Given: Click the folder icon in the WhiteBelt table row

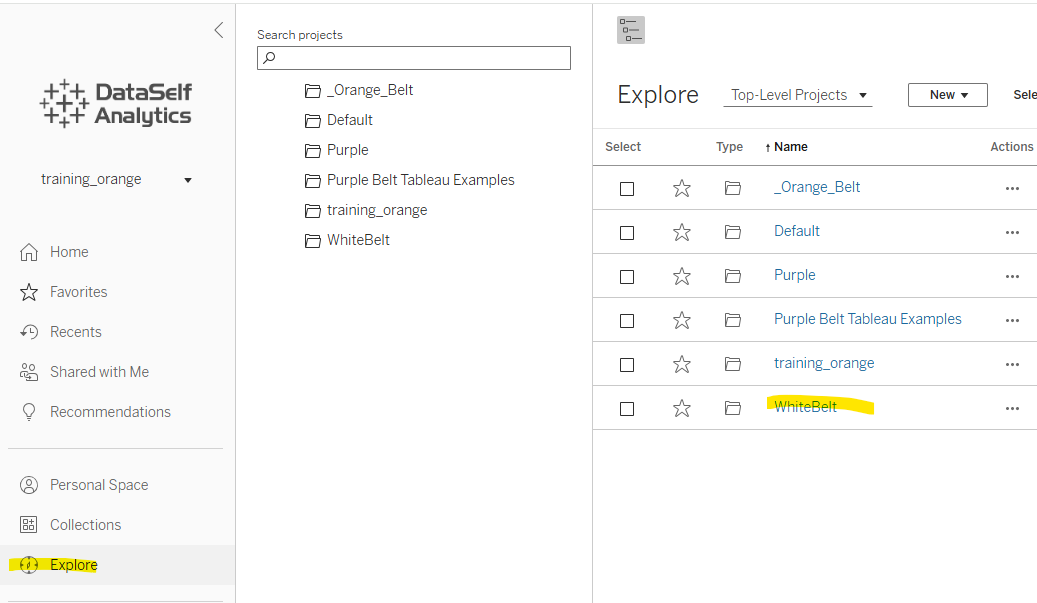Looking at the screenshot, I should [733, 408].
